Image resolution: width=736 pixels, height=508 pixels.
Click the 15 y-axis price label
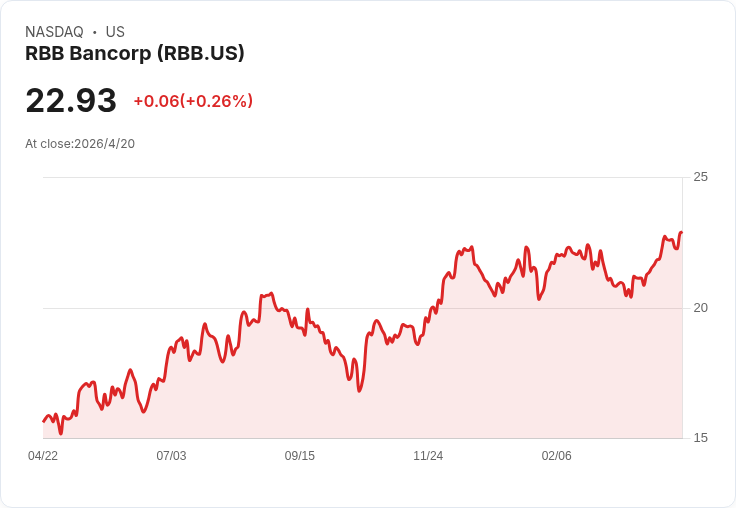coord(700,438)
